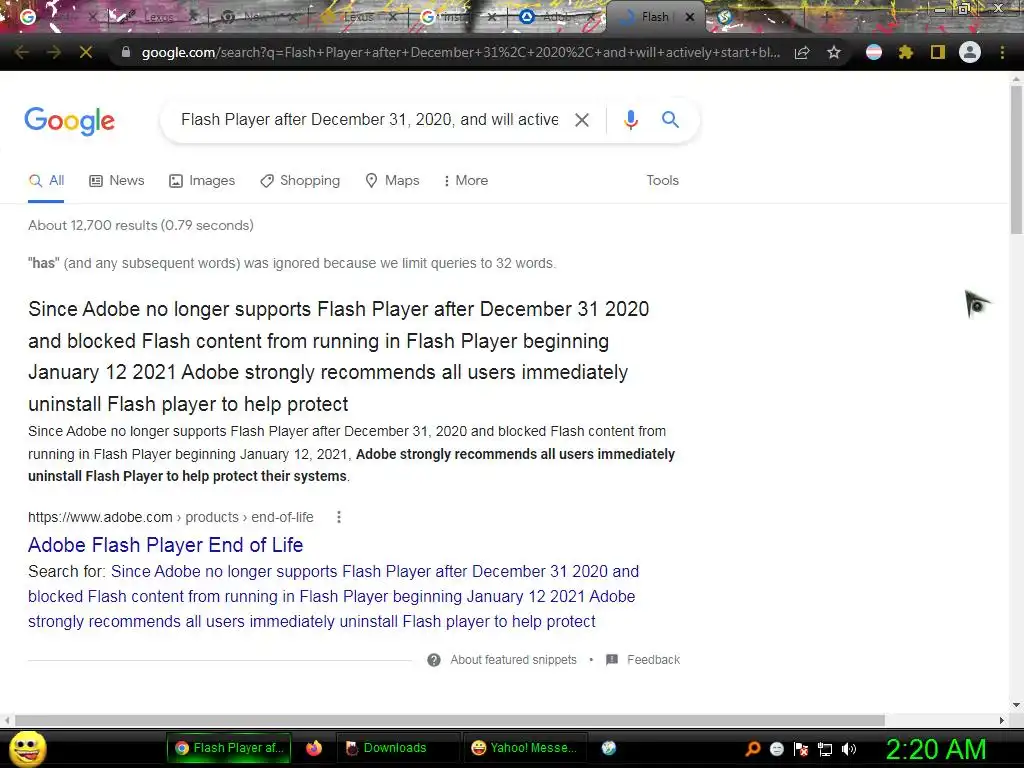This screenshot has height=768, width=1024.
Task: Open the smiley Start button
Action: click(28, 748)
